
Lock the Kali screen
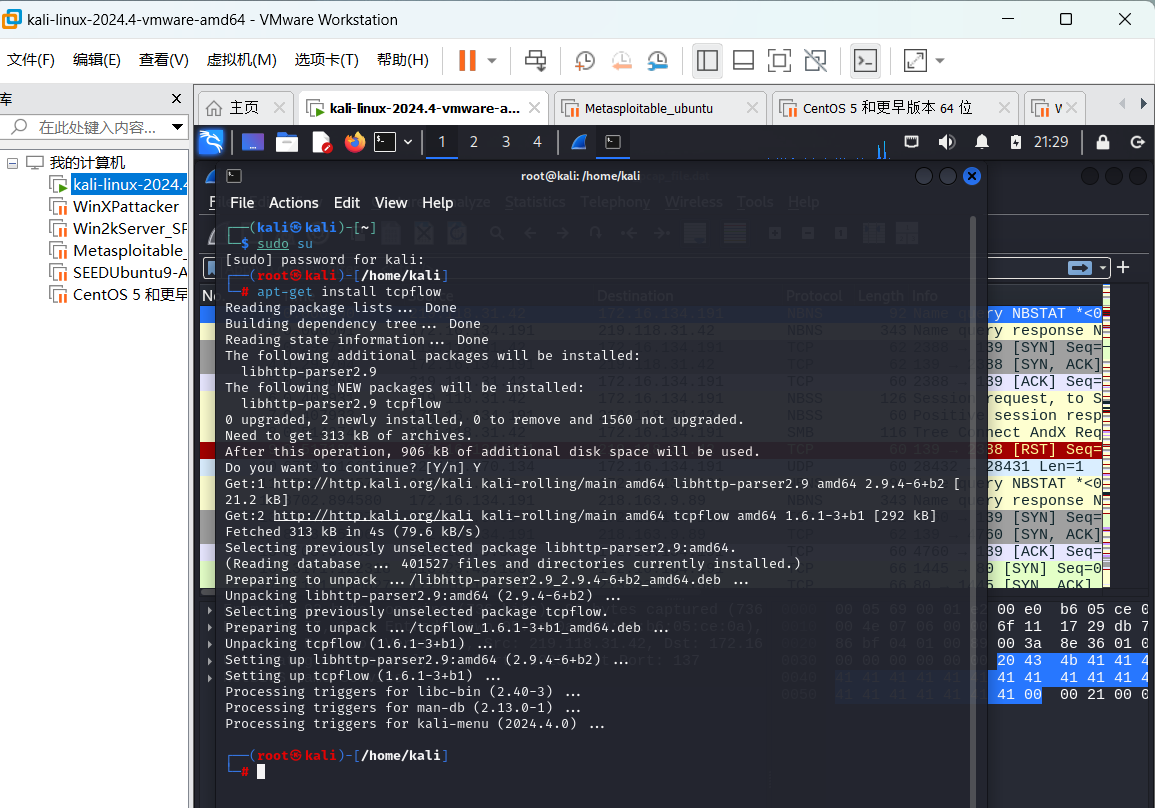tap(1103, 142)
